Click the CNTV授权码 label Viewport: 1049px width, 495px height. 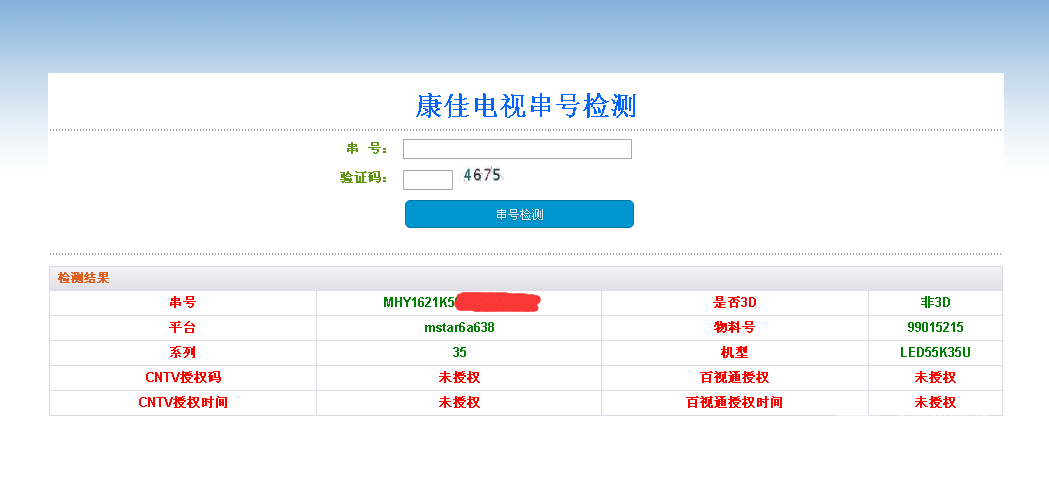coord(183,377)
